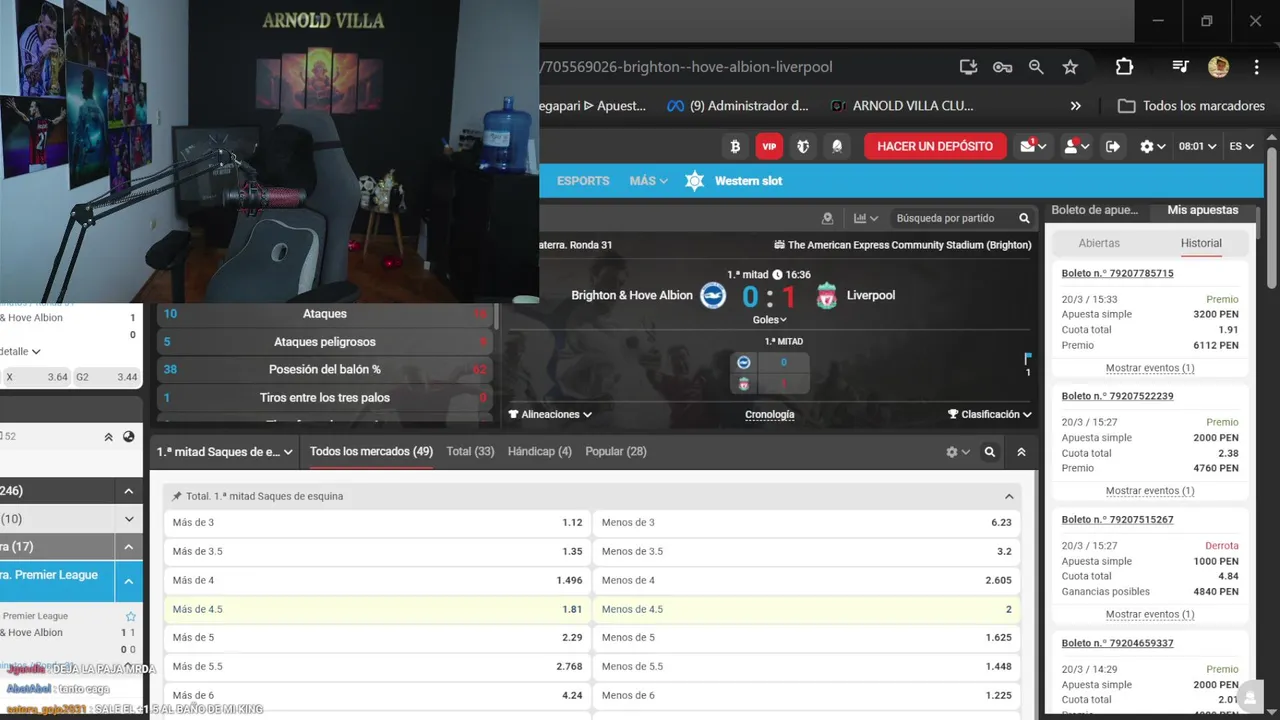This screenshot has height=720, width=1280.
Task: Select Todos los mercados (49) tab
Action: pyautogui.click(x=371, y=452)
